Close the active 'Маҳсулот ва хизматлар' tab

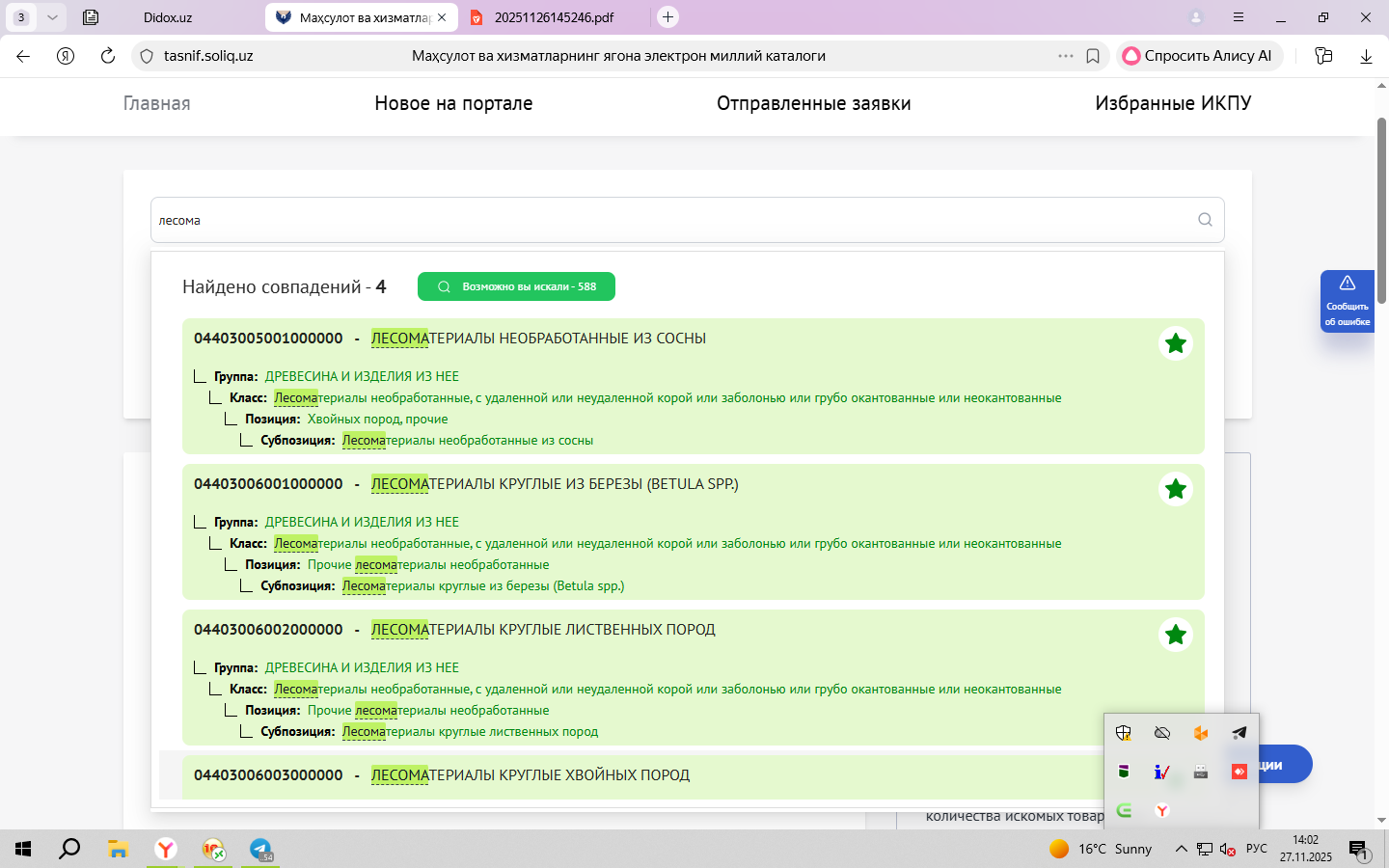tap(442, 17)
